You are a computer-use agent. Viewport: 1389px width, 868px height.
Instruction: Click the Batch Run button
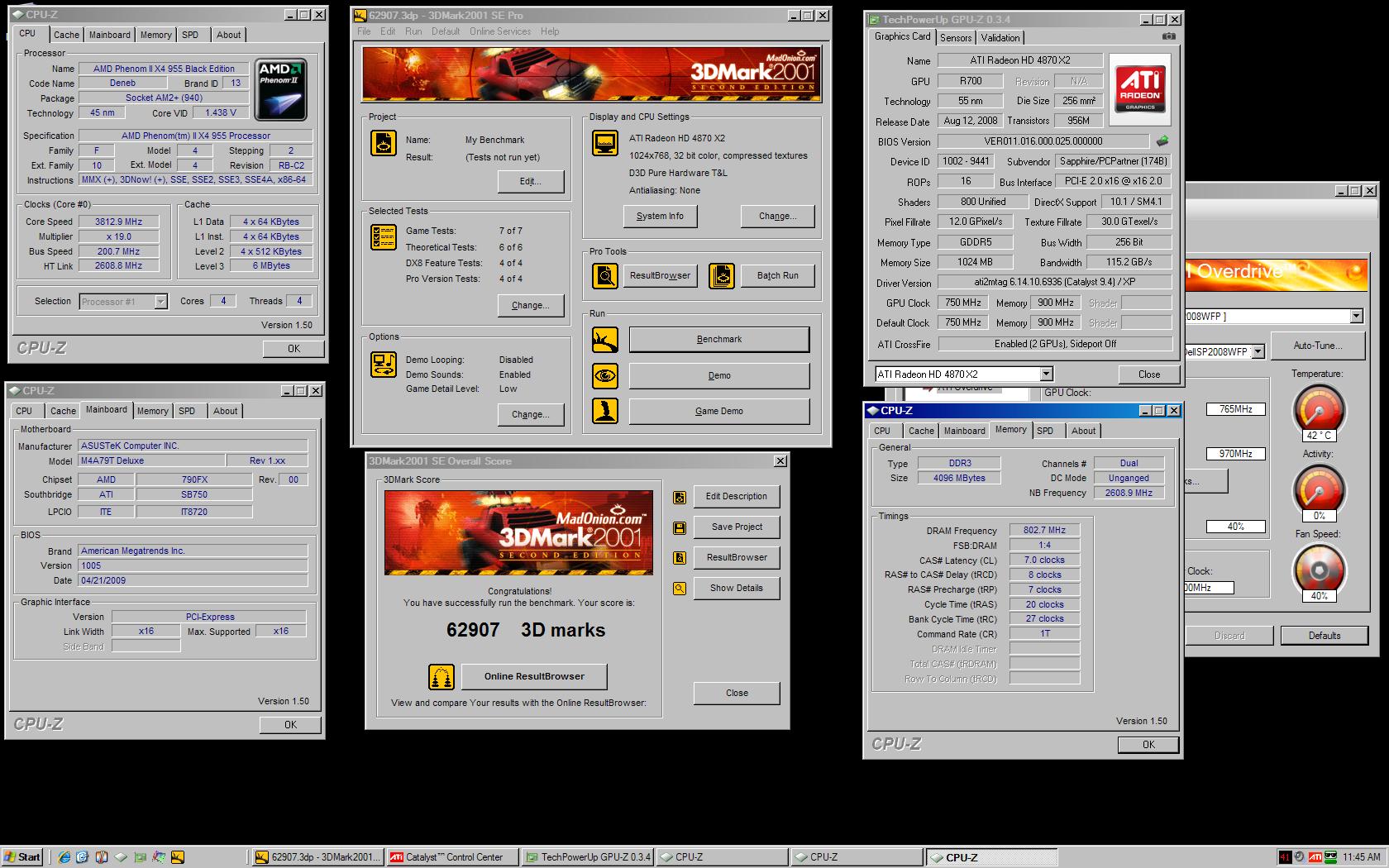pos(778,276)
